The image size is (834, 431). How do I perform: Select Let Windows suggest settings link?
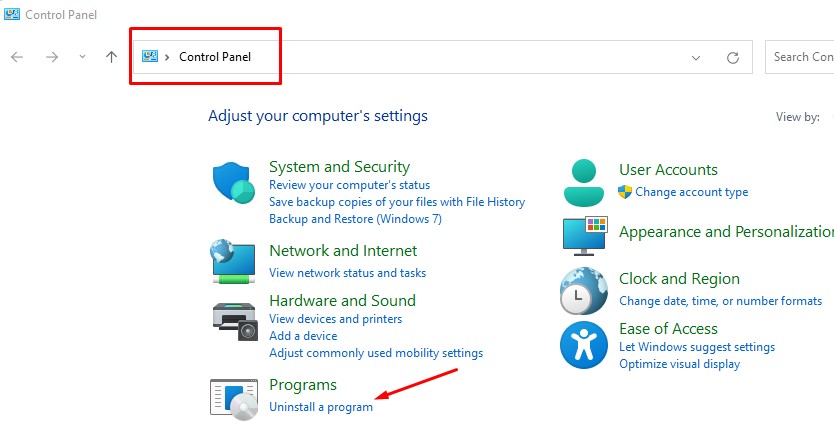[697, 347]
